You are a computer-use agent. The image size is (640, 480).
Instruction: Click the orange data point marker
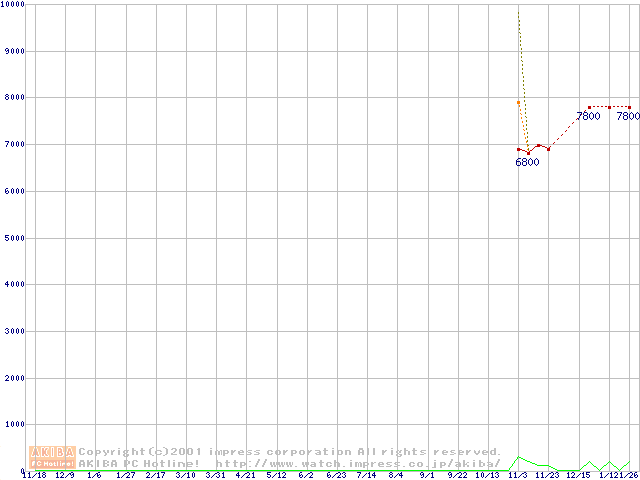518,102
